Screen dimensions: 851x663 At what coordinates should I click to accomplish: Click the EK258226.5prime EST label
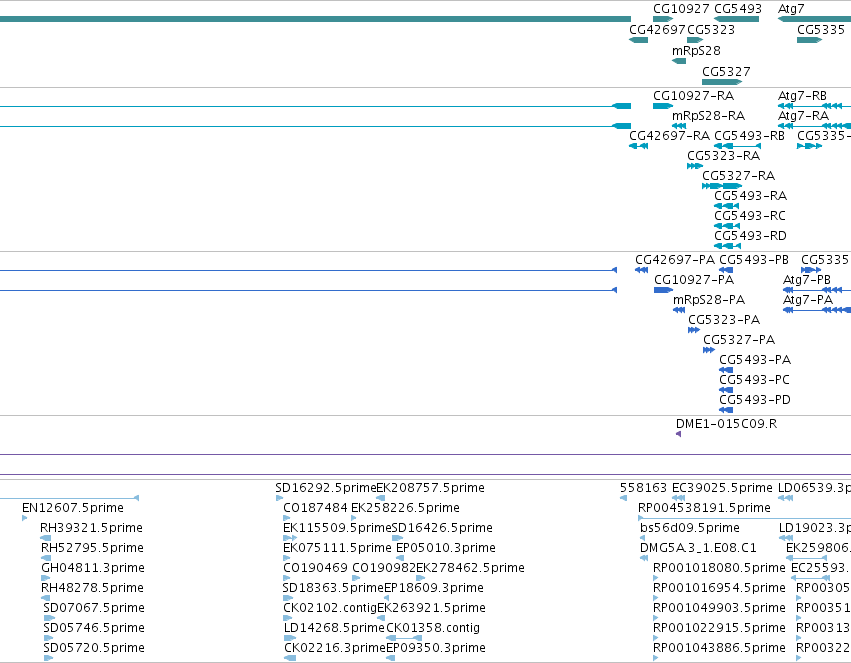[405, 508]
